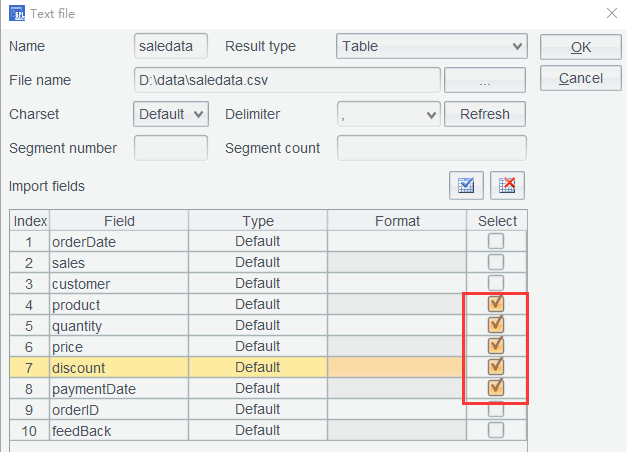The width and height of the screenshot is (627, 452).
Task: Click the OK button
Action: 580,47
